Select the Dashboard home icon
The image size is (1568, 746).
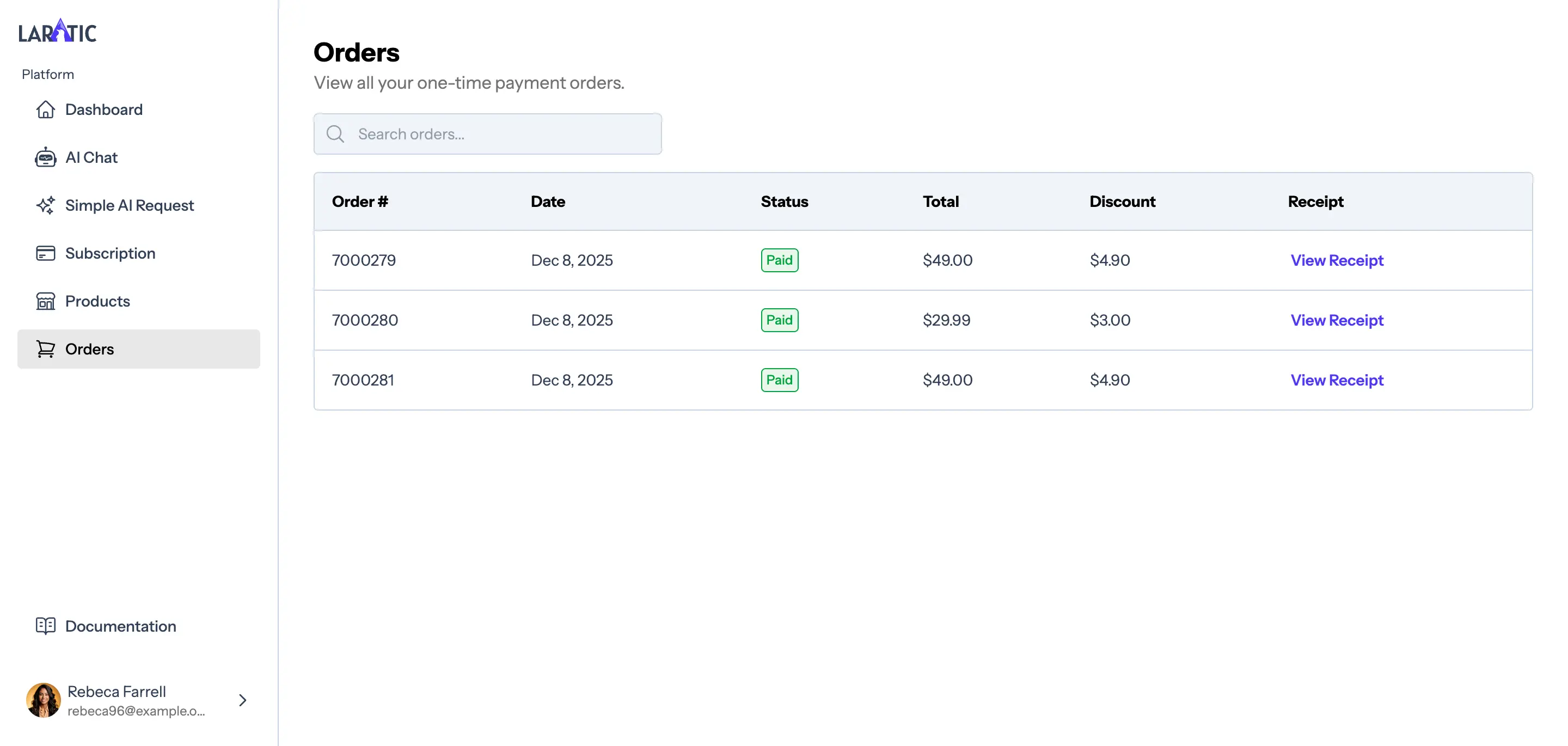point(46,109)
